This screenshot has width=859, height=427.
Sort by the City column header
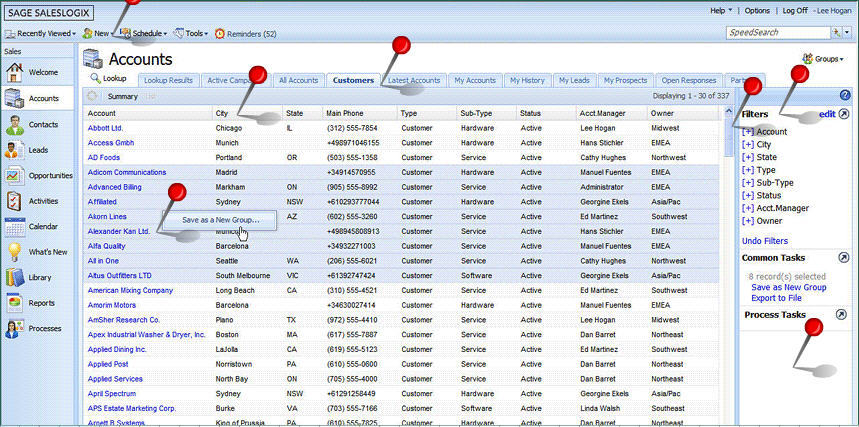tap(248, 113)
